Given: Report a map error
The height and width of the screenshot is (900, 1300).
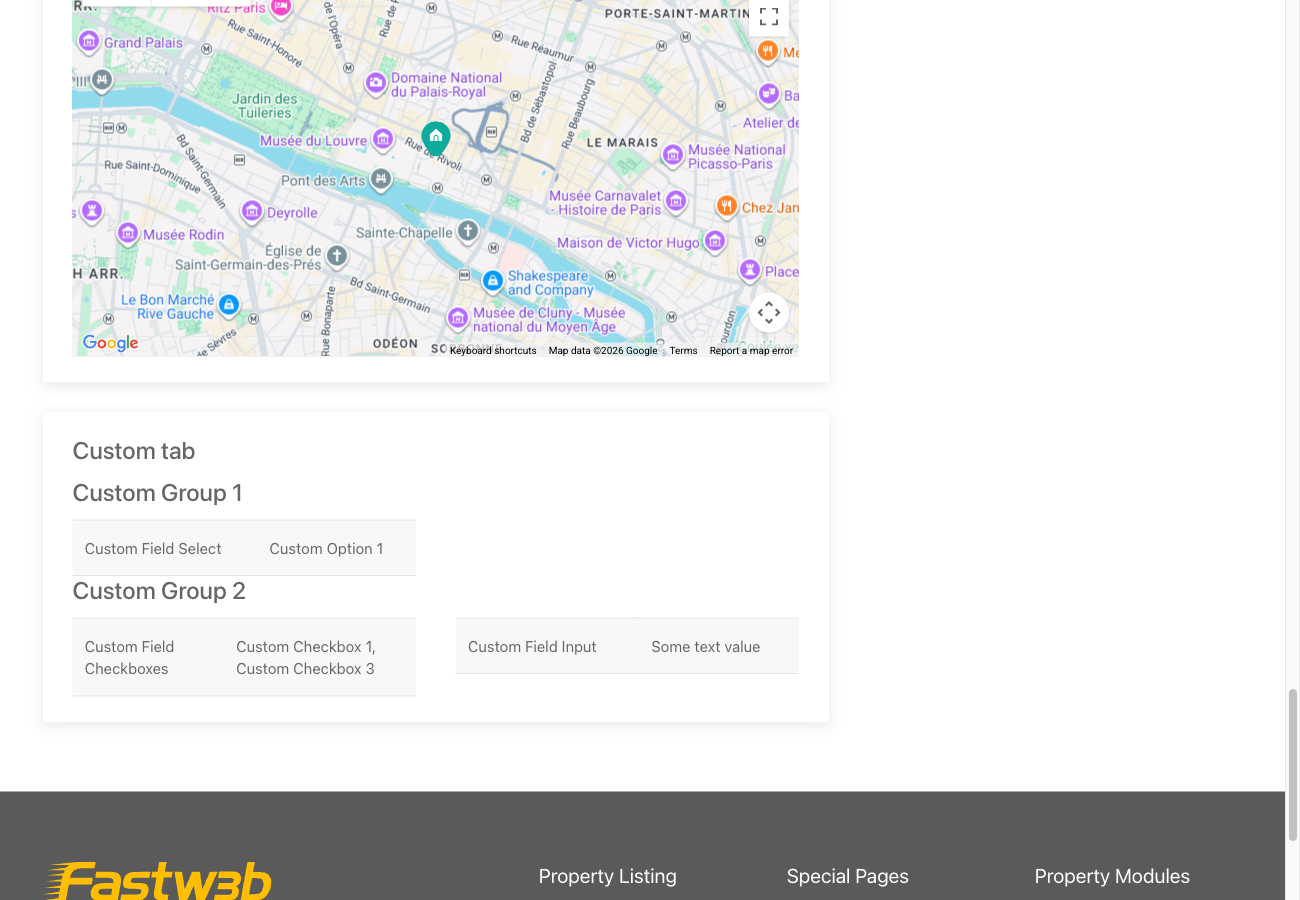Looking at the screenshot, I should tap(751, 350).
